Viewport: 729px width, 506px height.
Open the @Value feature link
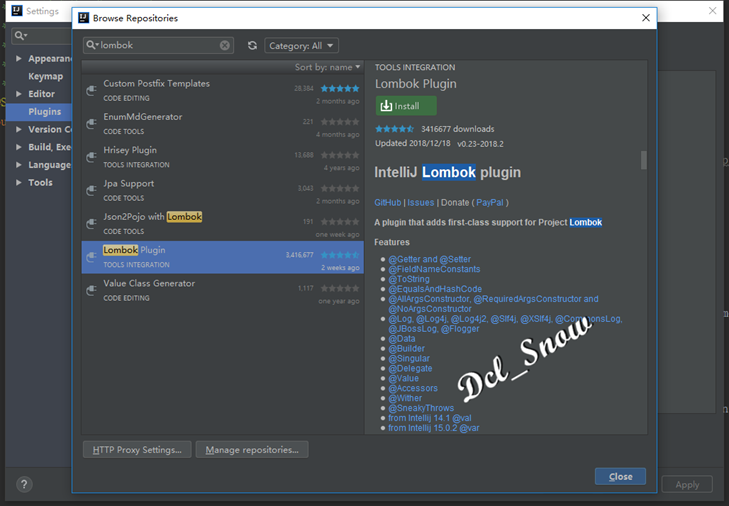click(x=404, y=379)
